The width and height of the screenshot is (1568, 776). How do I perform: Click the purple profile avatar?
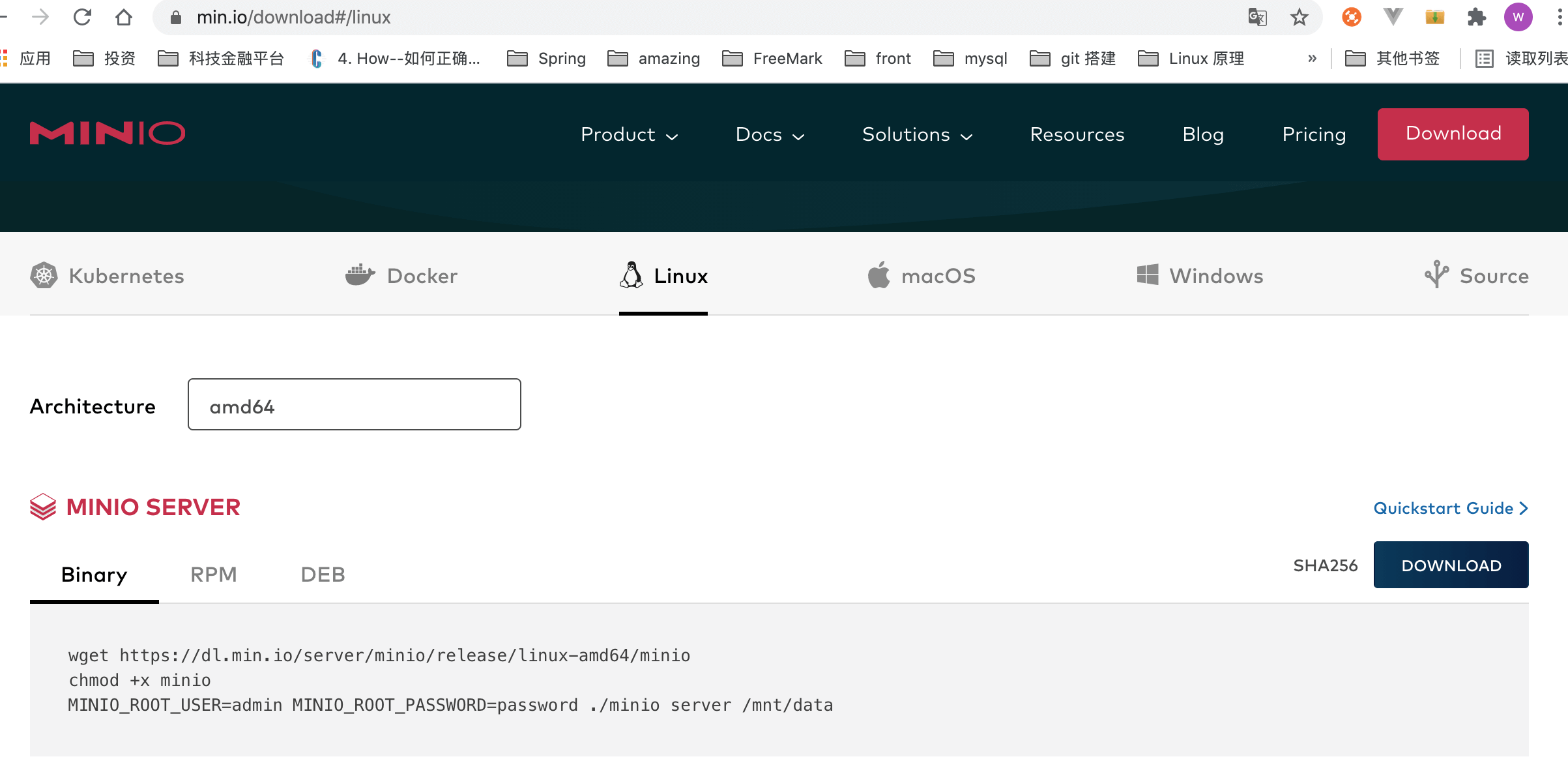[x=1518, y=17]
